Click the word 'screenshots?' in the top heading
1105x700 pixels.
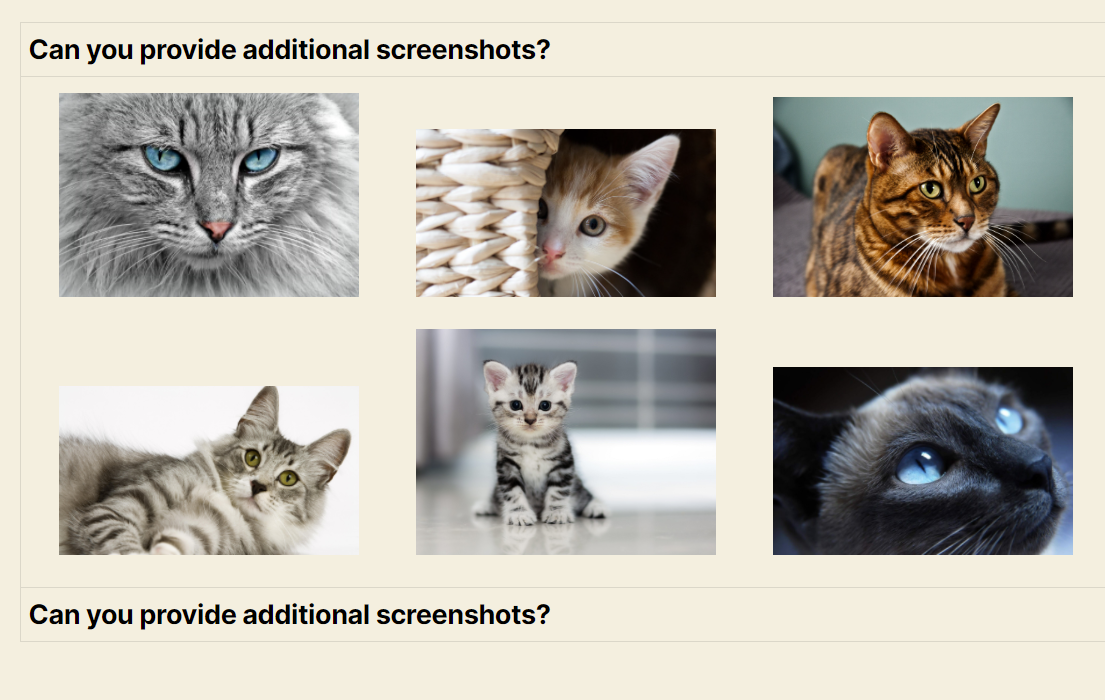coord(463,50)
